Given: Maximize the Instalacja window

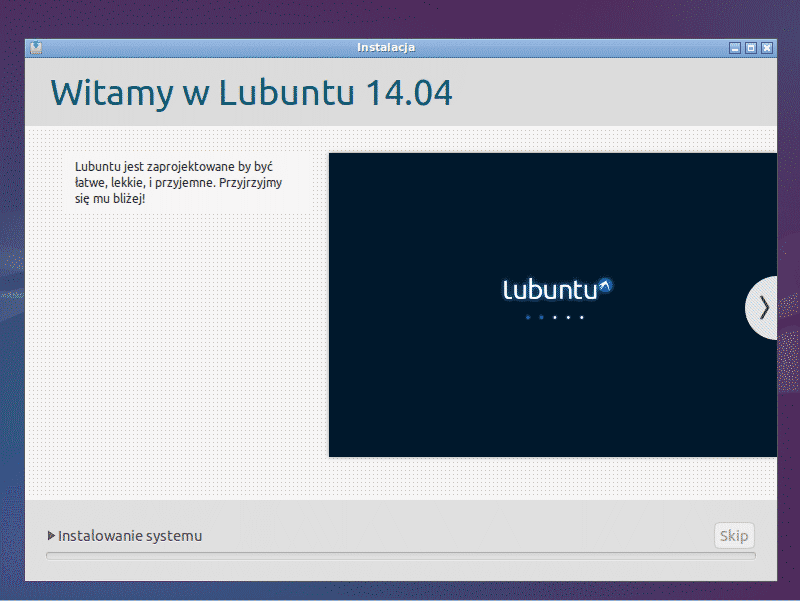Looking at the screenshot, I should 751,47.
